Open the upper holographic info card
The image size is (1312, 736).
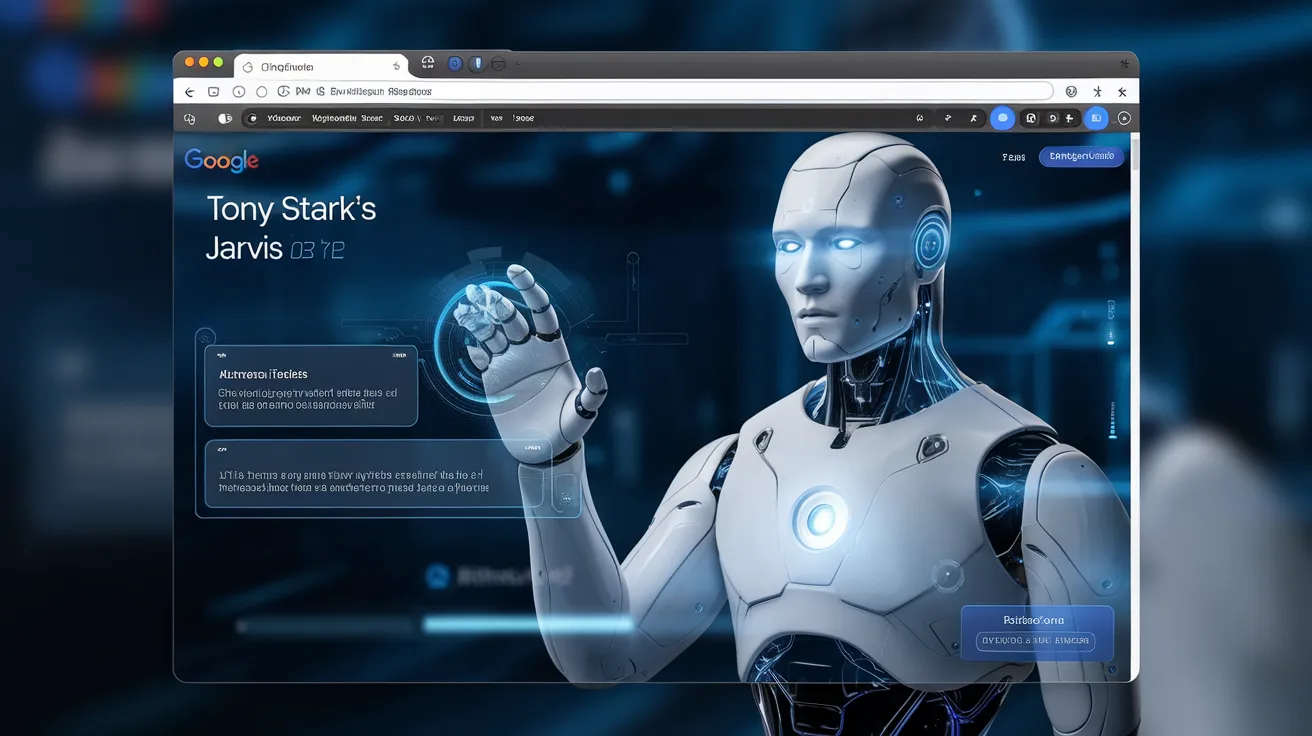[x=311, y=386]
